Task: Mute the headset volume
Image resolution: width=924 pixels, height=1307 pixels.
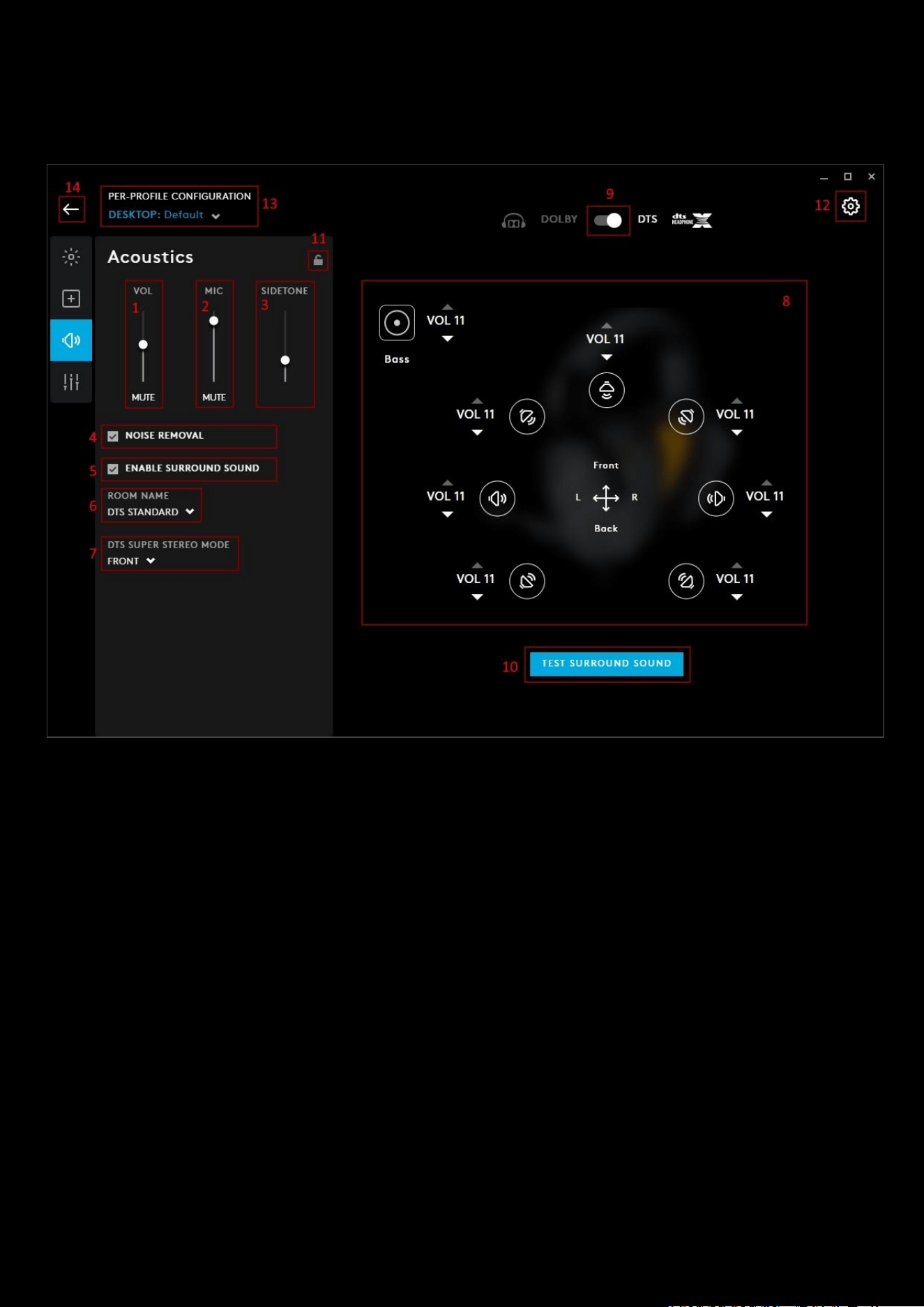Action: pyautogui.click(x=143, y=398)
